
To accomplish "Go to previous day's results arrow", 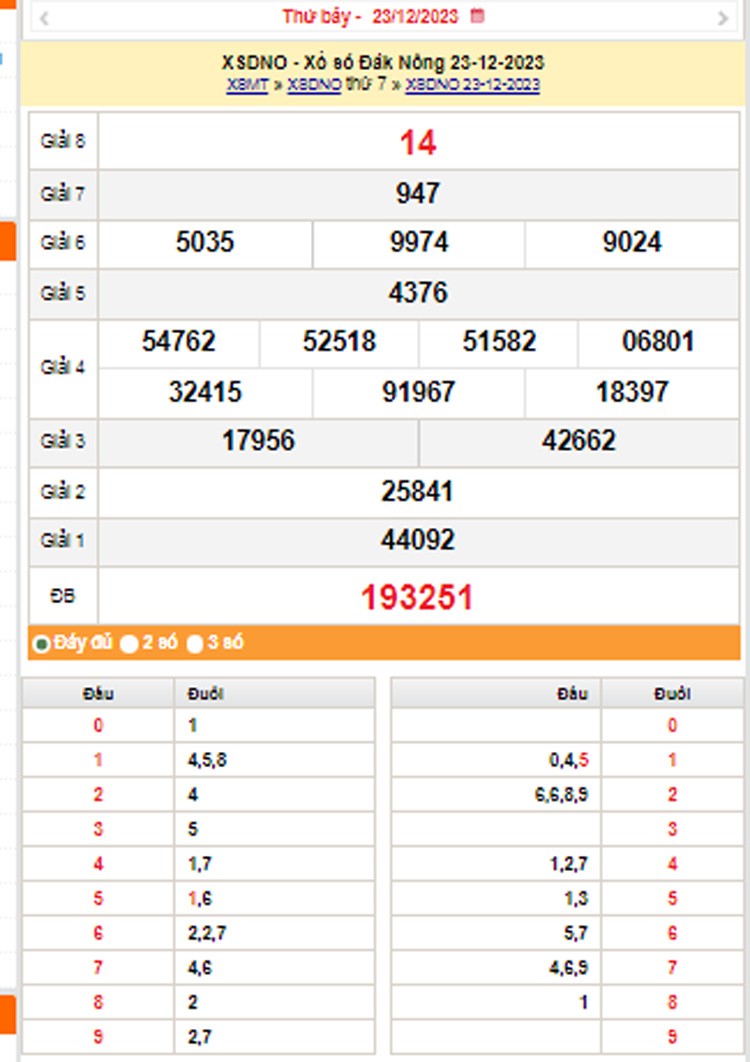I will point(44,17).
